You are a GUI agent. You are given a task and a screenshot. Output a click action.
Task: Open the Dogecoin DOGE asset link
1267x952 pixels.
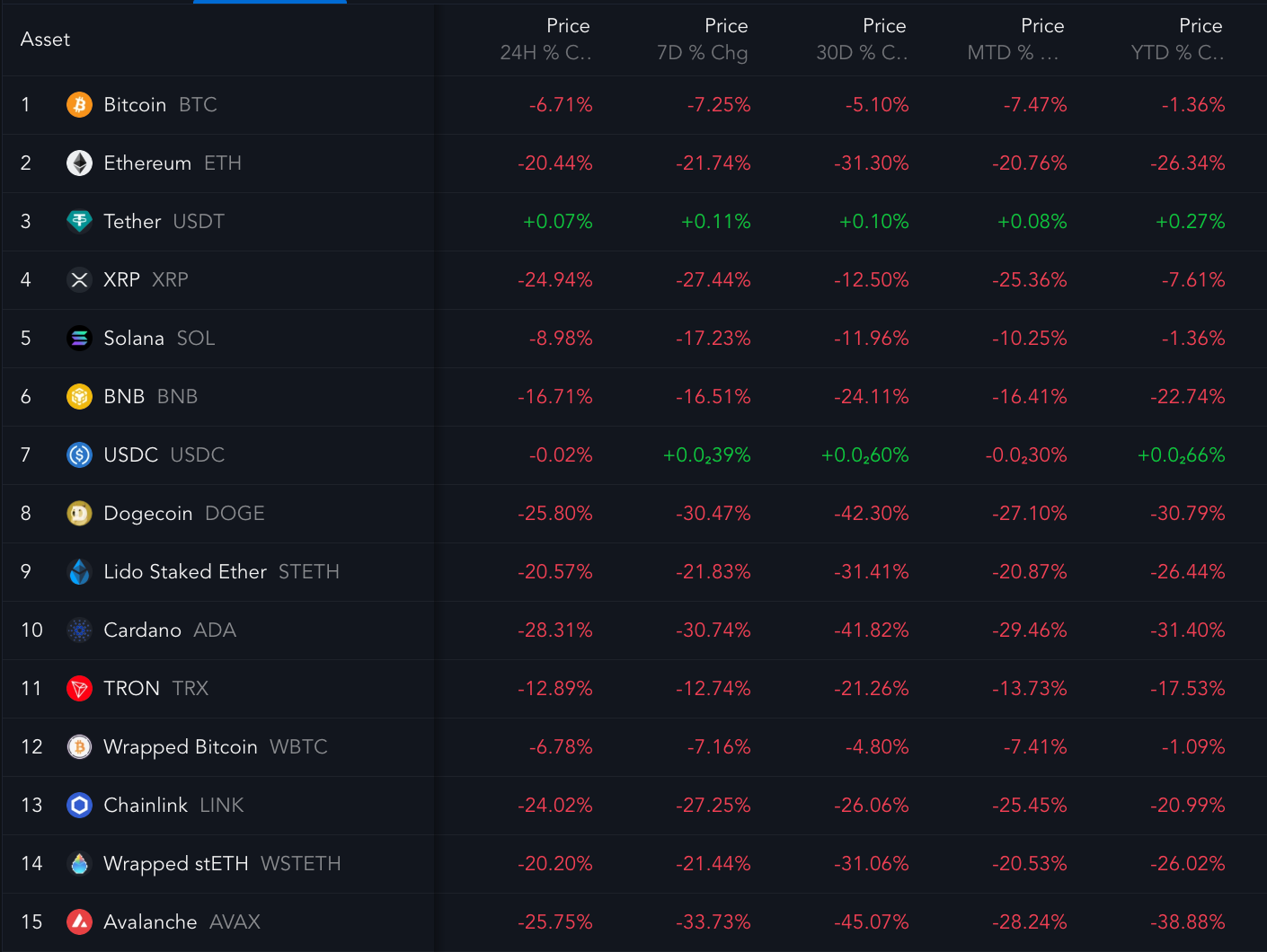pos(184,514)
